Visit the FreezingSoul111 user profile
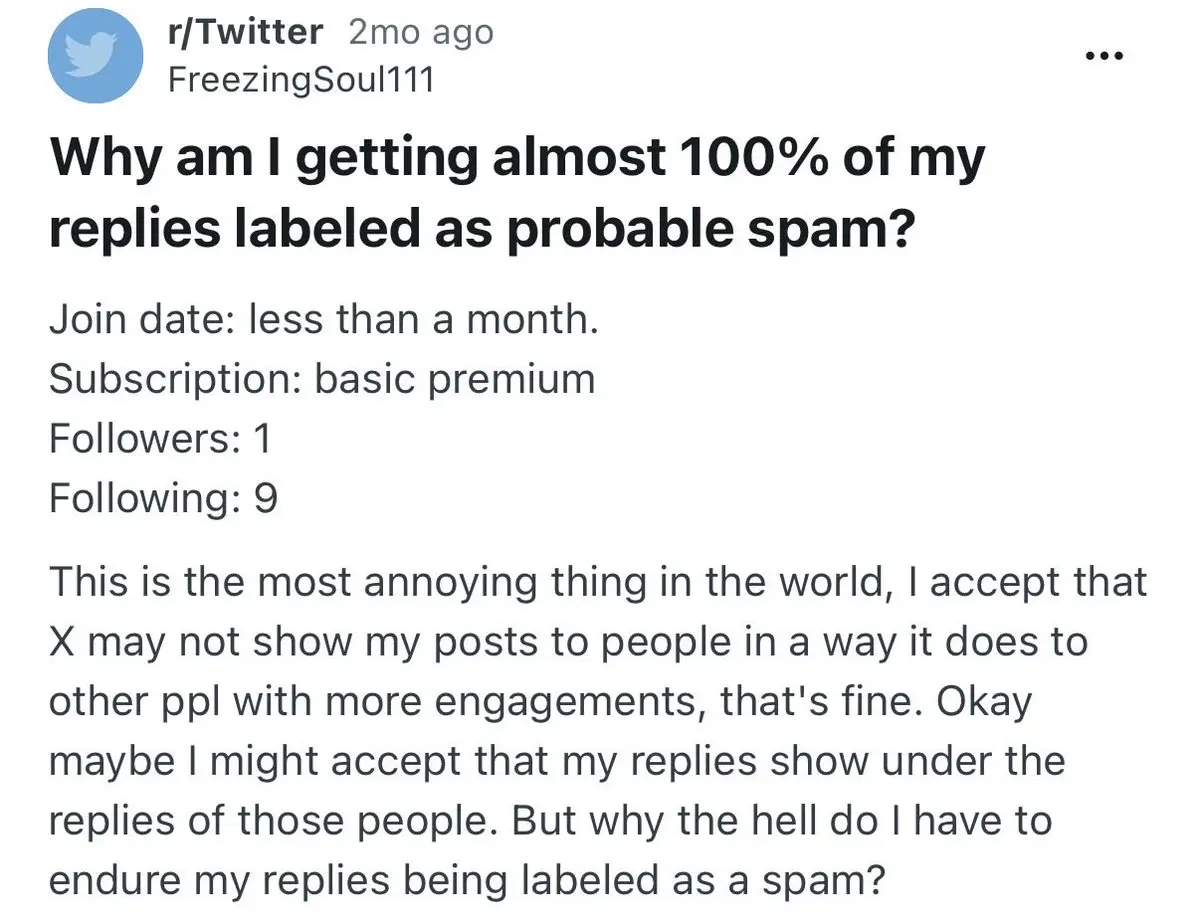Viewport: 1200px width, 923px height. tap(300, 79)
